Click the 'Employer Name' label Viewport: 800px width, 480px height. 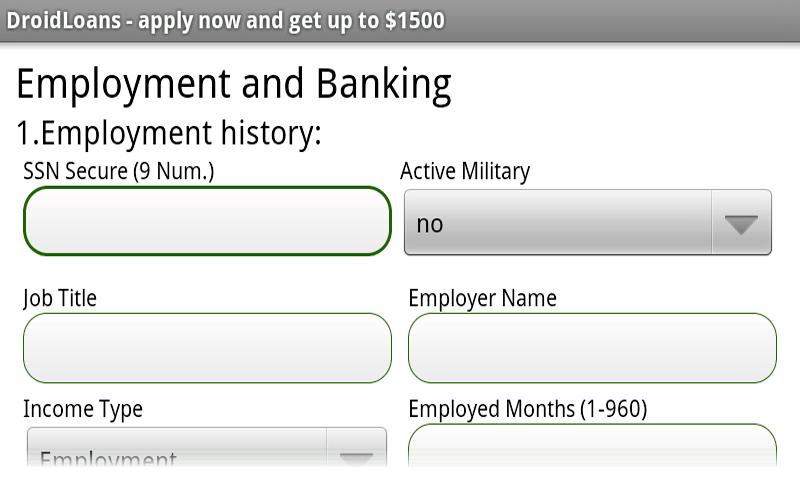pyautogui.click(x=482, y=298)
